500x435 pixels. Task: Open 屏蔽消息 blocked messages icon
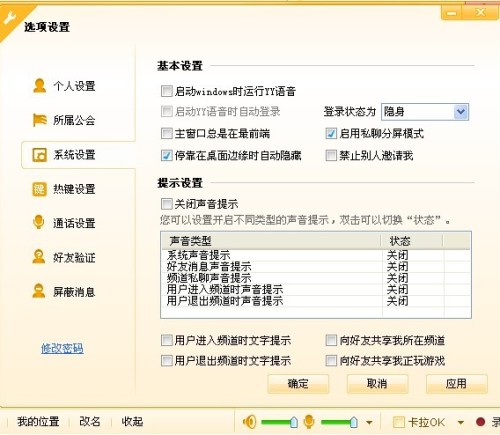click(x=39, y=291)
